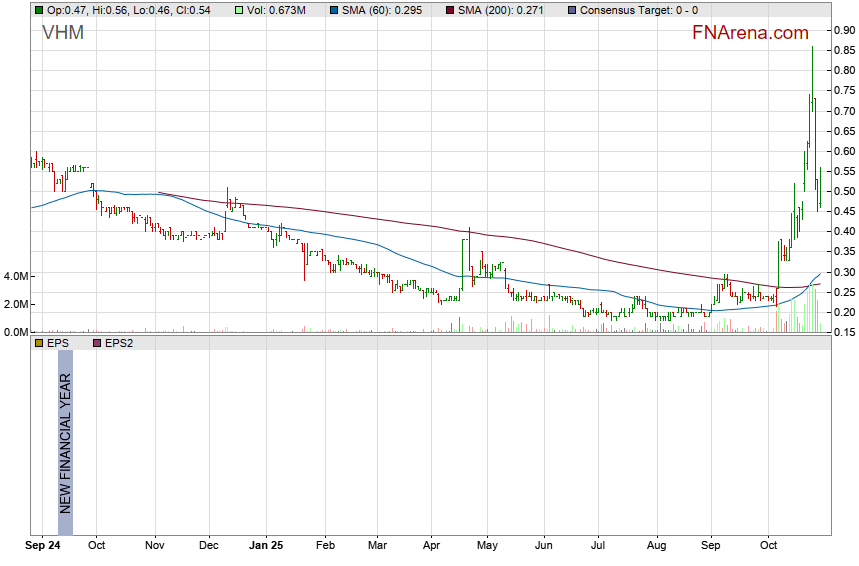Click the 4.0M volume axis label
859x566 pixels.
tap(15, 276)
